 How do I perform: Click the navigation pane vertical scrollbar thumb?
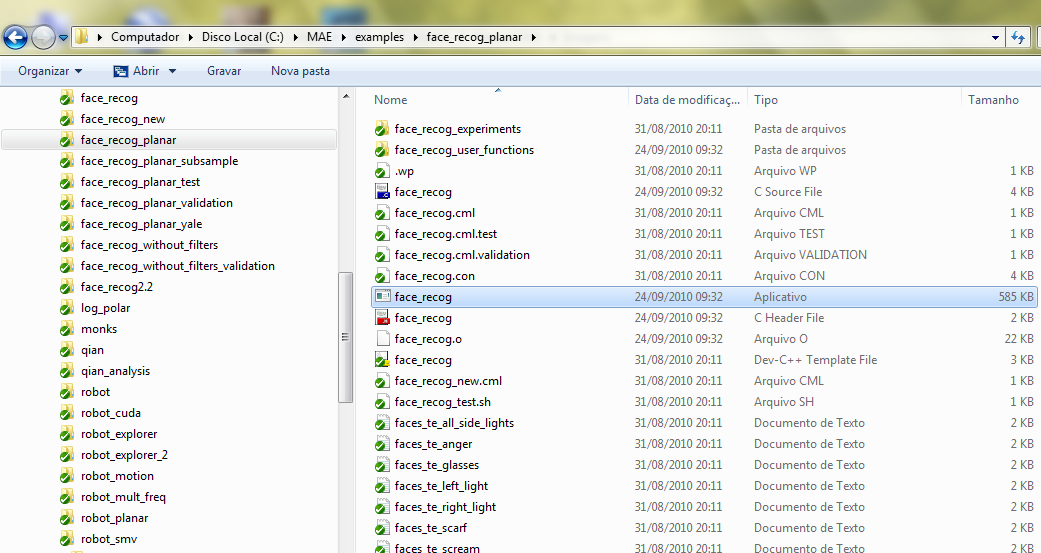point(345,337)
